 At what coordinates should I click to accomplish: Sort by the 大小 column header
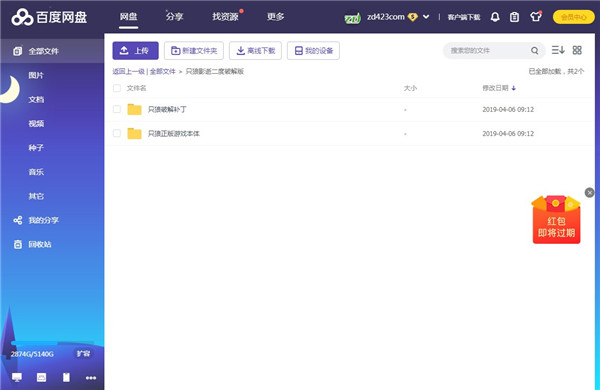click(410, 88)
